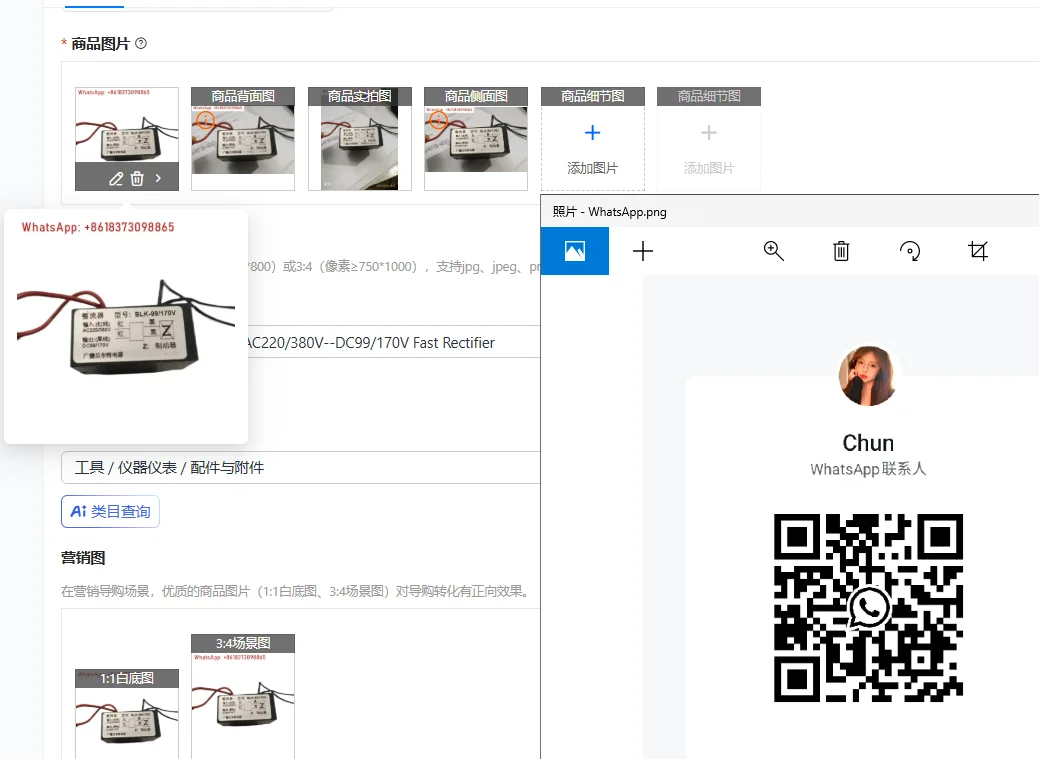Viewport: 1039px width, 759px height.
Task: Select the 商品侧面图 thumbnail
Action: [476, 139]
